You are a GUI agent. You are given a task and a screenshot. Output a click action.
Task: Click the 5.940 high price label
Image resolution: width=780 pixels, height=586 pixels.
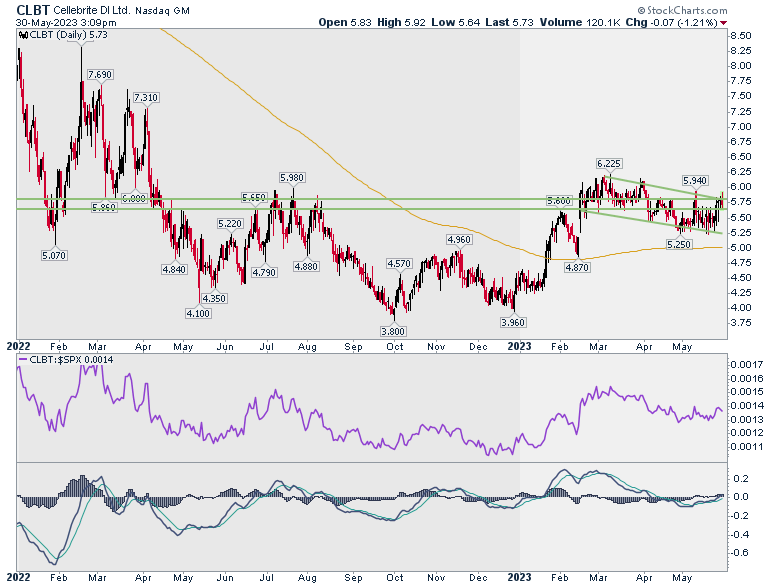pos(695,181)
